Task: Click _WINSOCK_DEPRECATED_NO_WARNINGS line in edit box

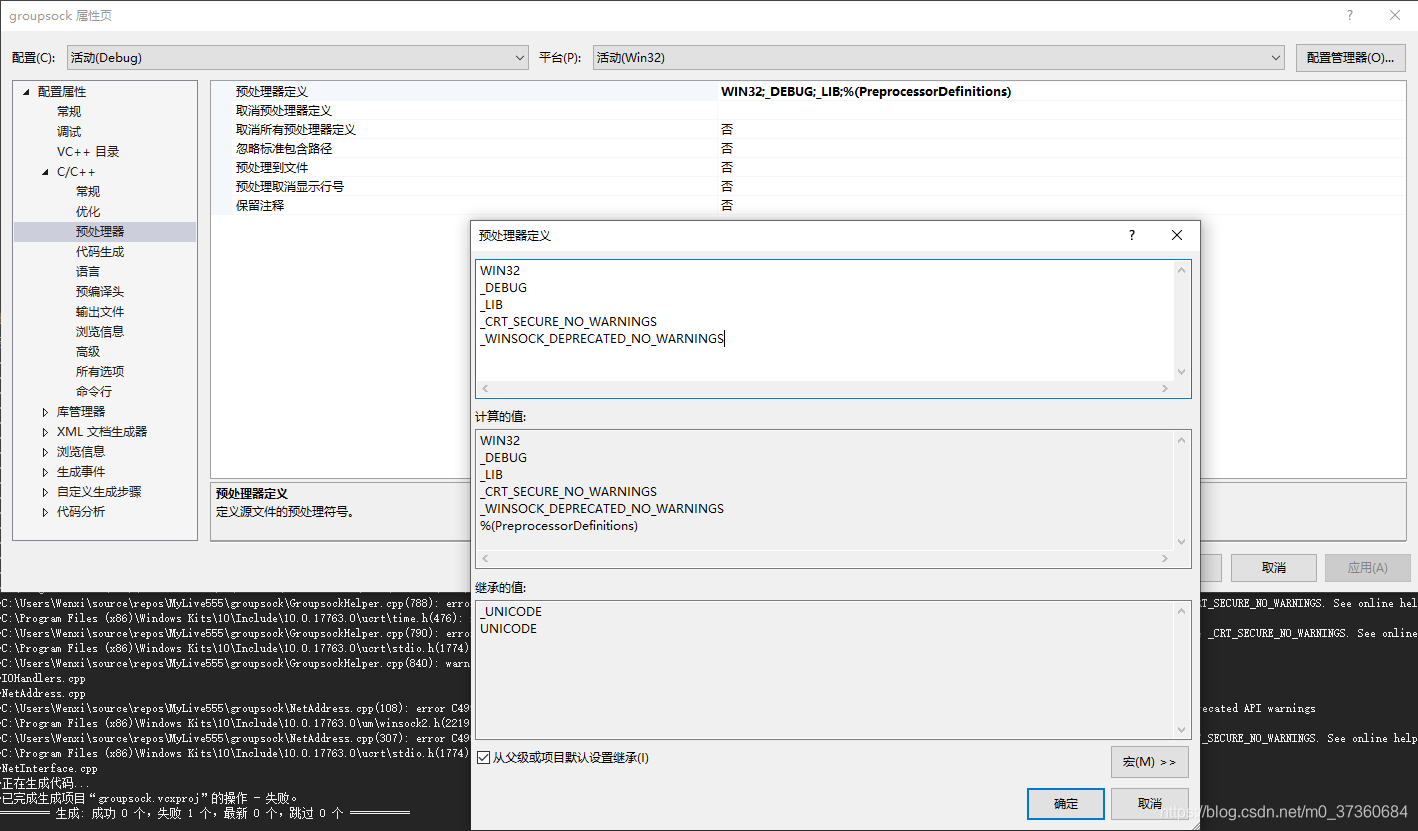Action: click(x=602, y=339)
